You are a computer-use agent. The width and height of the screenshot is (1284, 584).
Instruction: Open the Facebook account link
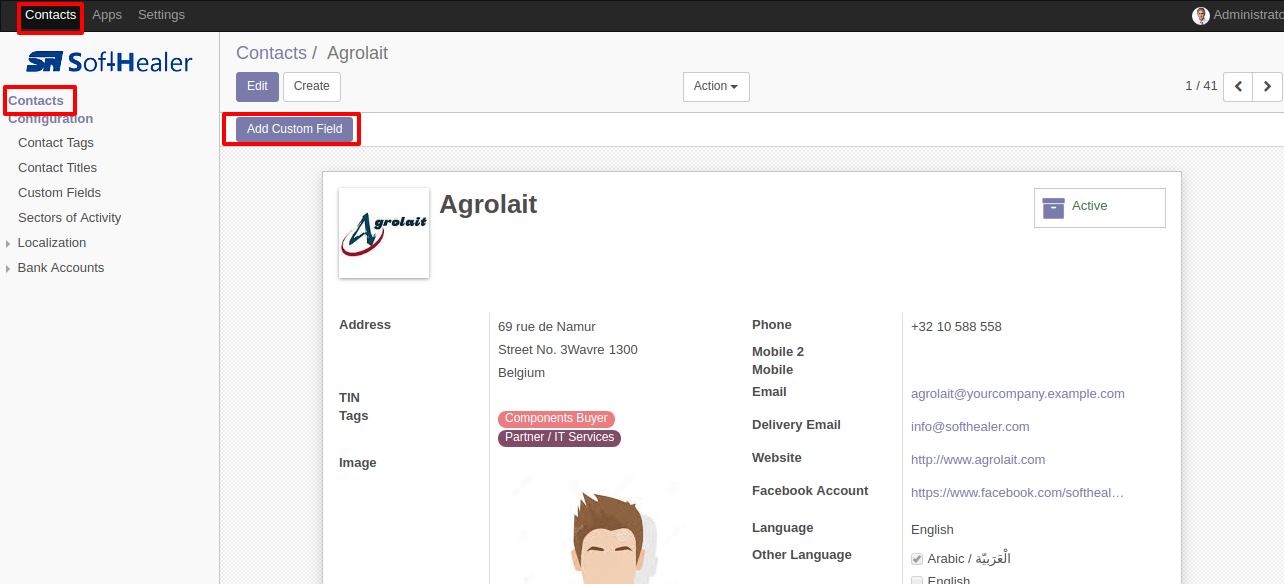click(x=1017, y=493)
